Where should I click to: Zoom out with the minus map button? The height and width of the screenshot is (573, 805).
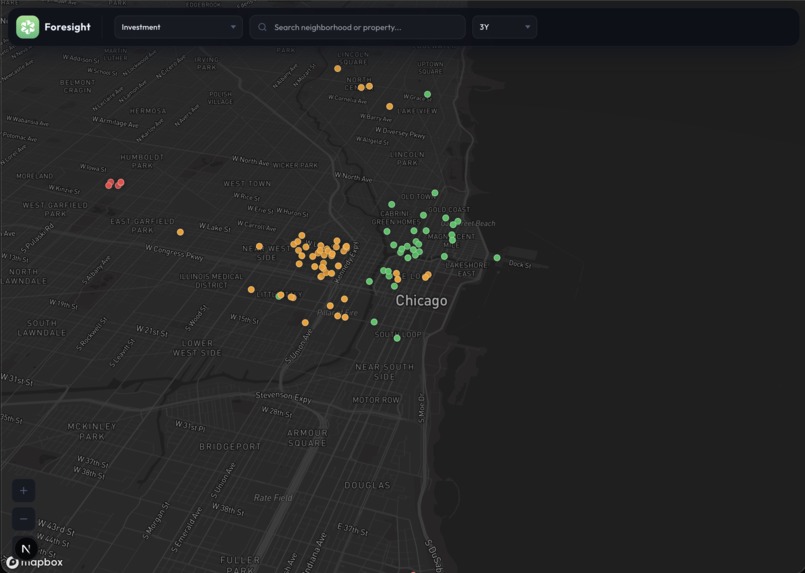coord(24,519)
